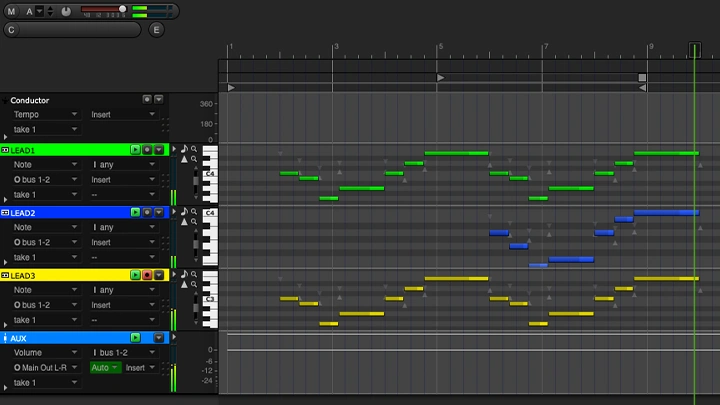Image resolution: width=720 pixels, height=405 pixels.
Task: Open the AUX Volume layer dropdown
Action: coord(45,353)
